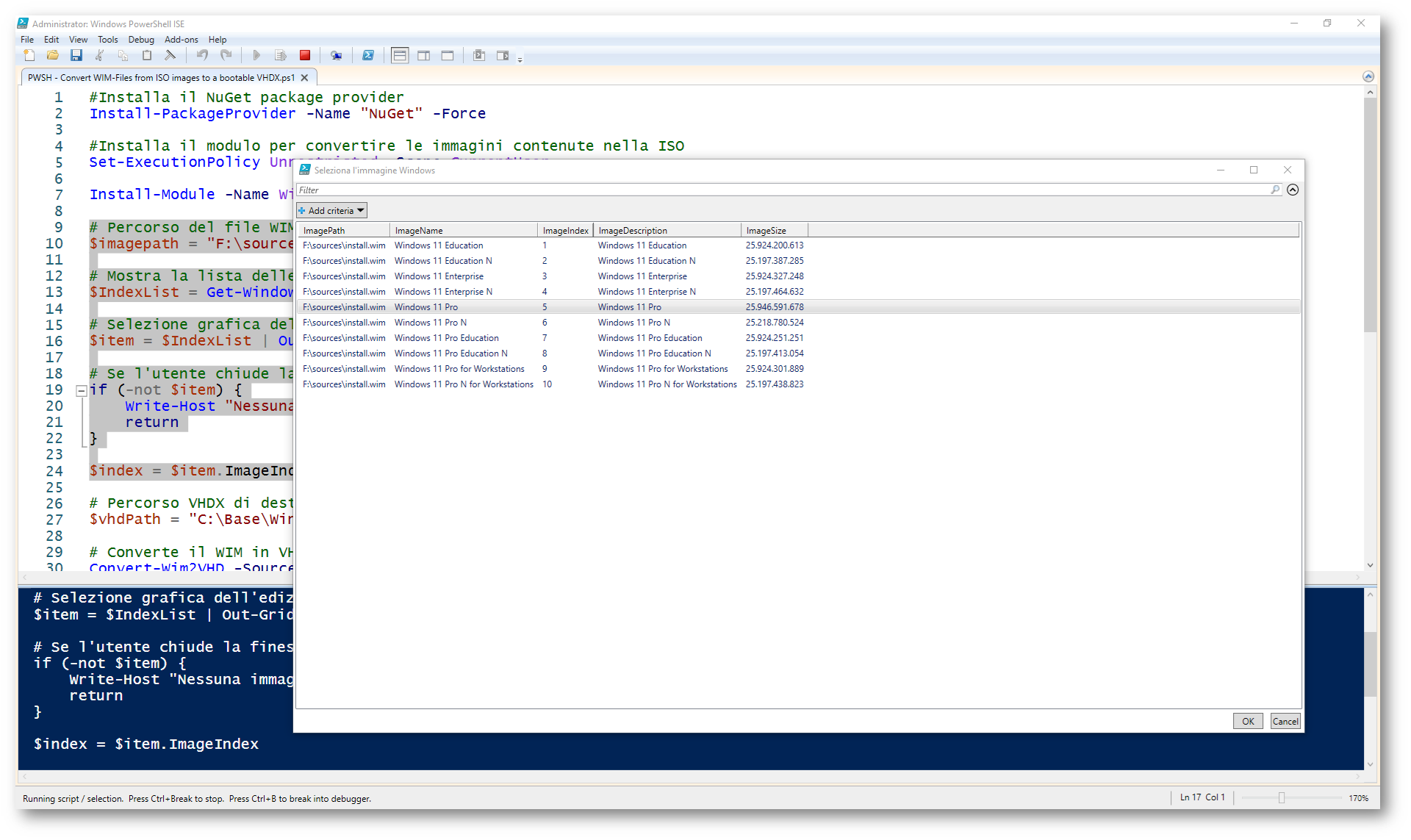1411x840 pixels.
Task: Maximize the Seleziona l'immagine Windows dialog
Action: [1254, 170]
